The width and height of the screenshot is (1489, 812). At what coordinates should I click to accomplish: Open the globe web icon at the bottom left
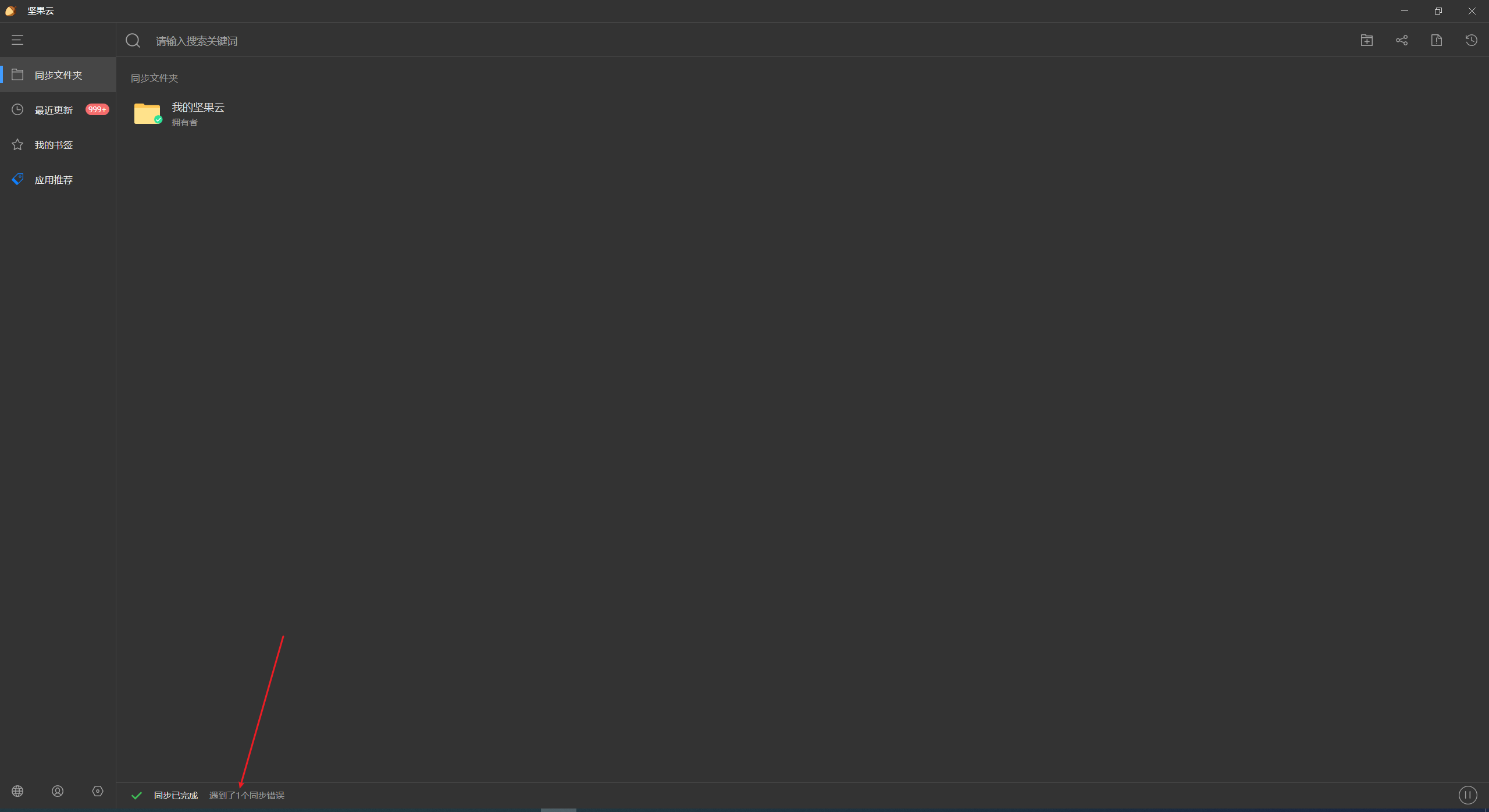[17, 791]
